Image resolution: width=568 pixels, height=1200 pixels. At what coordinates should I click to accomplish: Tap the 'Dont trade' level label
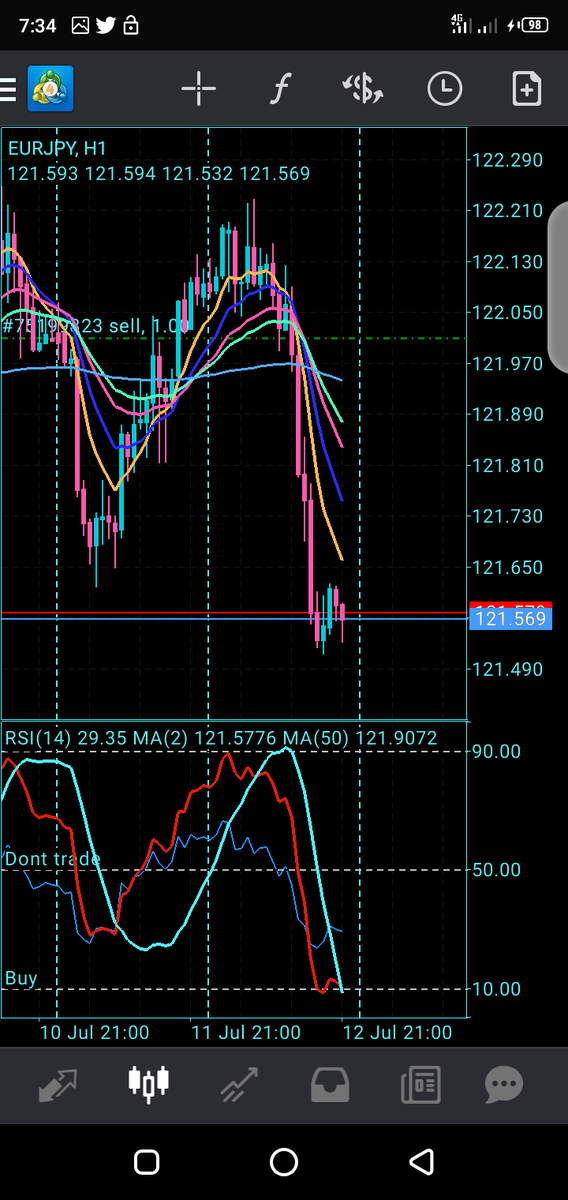coord(52,859)
